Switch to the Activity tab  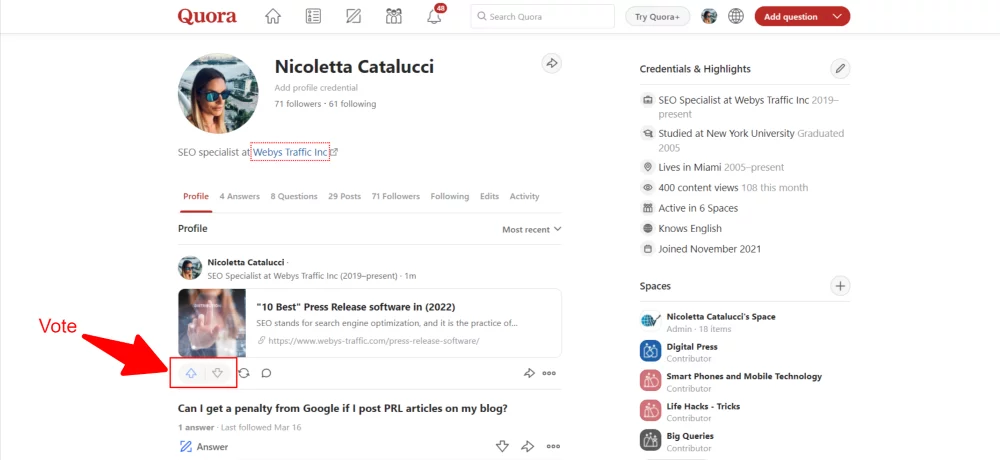click(x=524, y=197)
